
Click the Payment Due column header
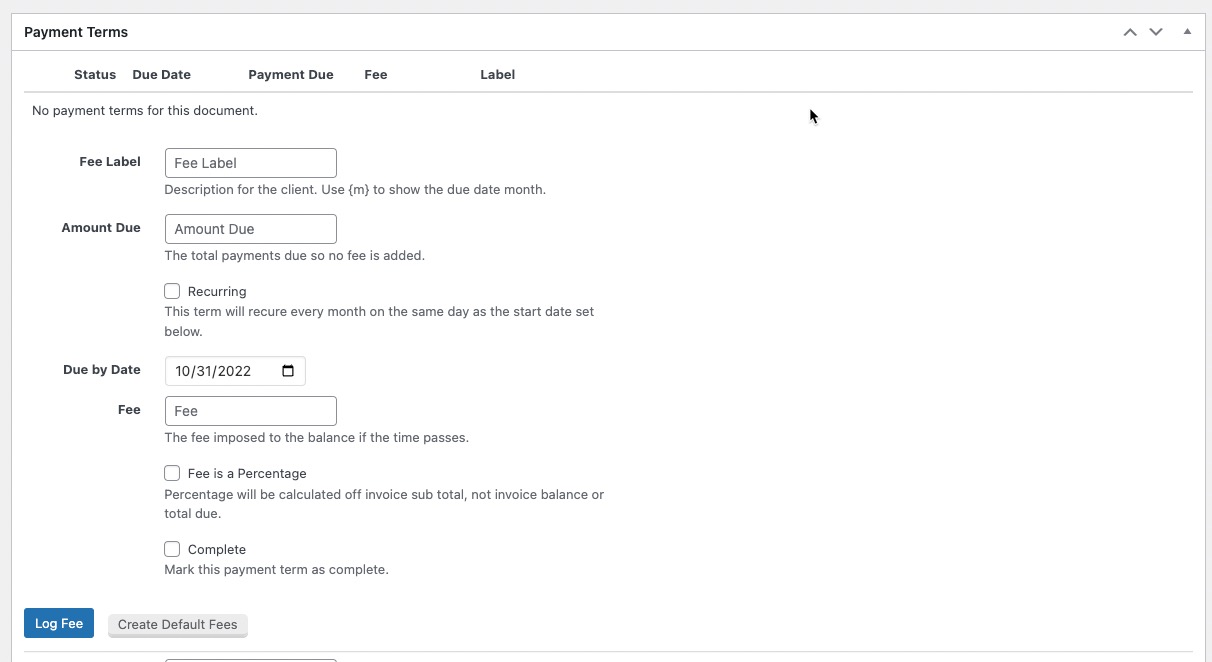pyautogui.click(x=291, y=75)
